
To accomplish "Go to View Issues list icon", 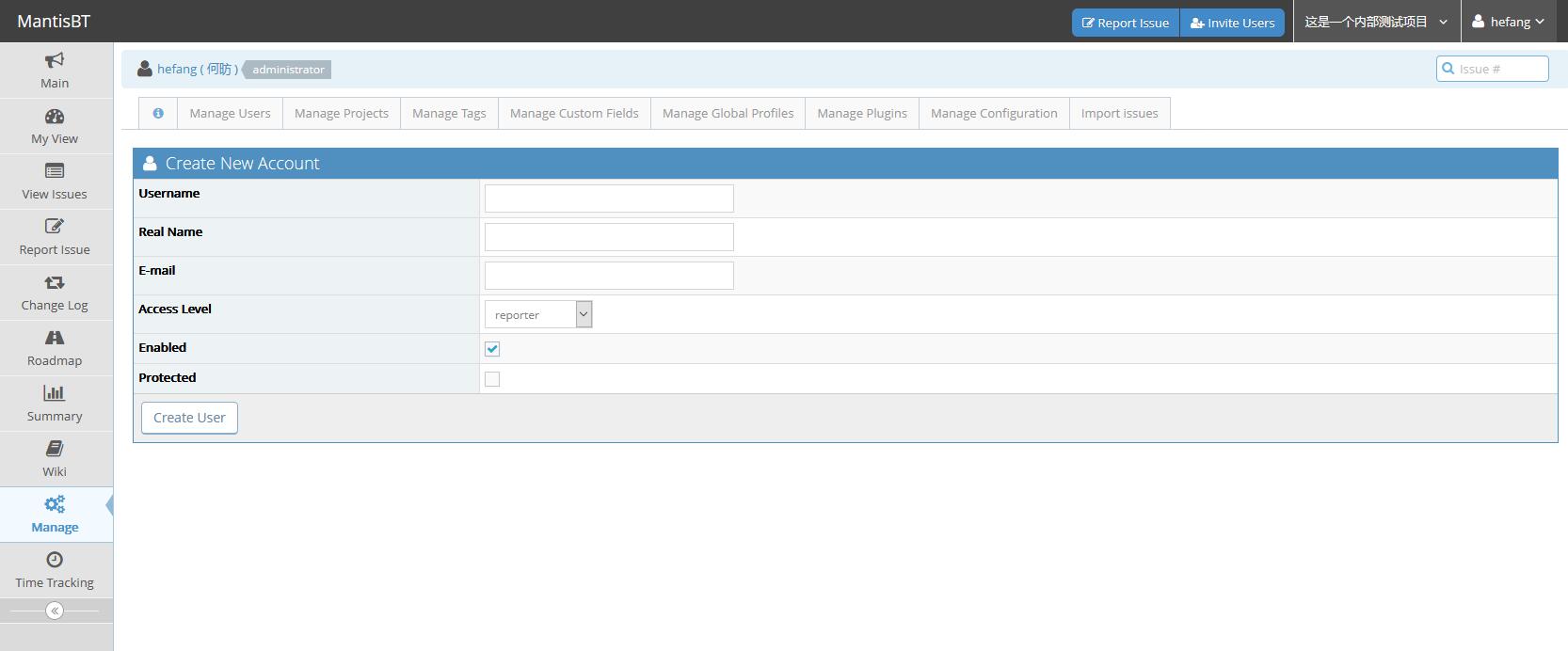I will 55,171.
